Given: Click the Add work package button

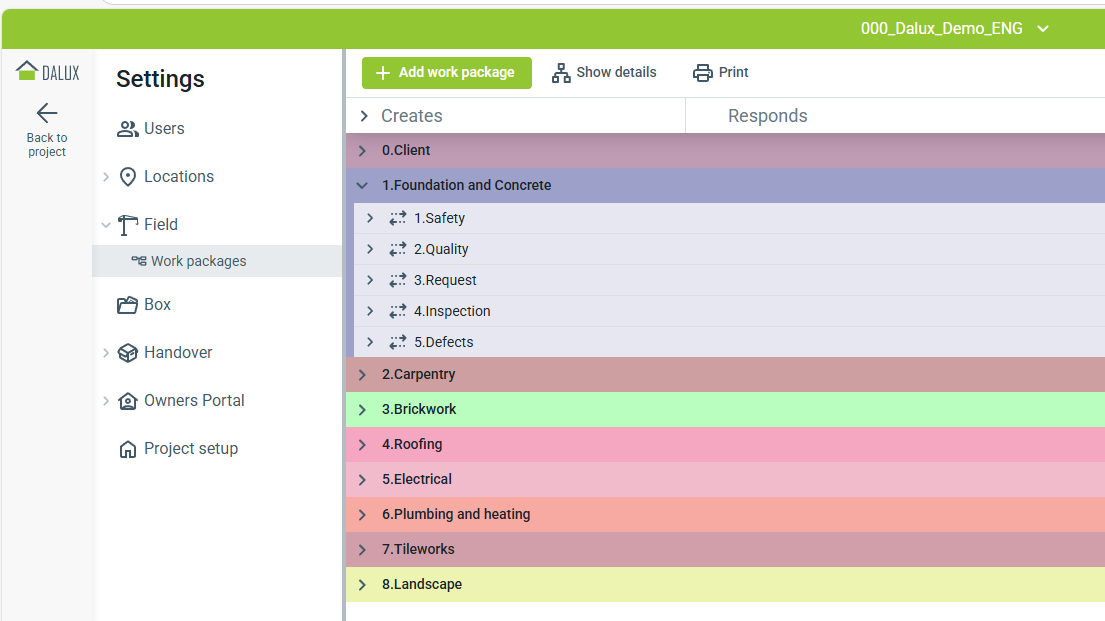Looking at the screenshot, I should [x=447, y=73].
